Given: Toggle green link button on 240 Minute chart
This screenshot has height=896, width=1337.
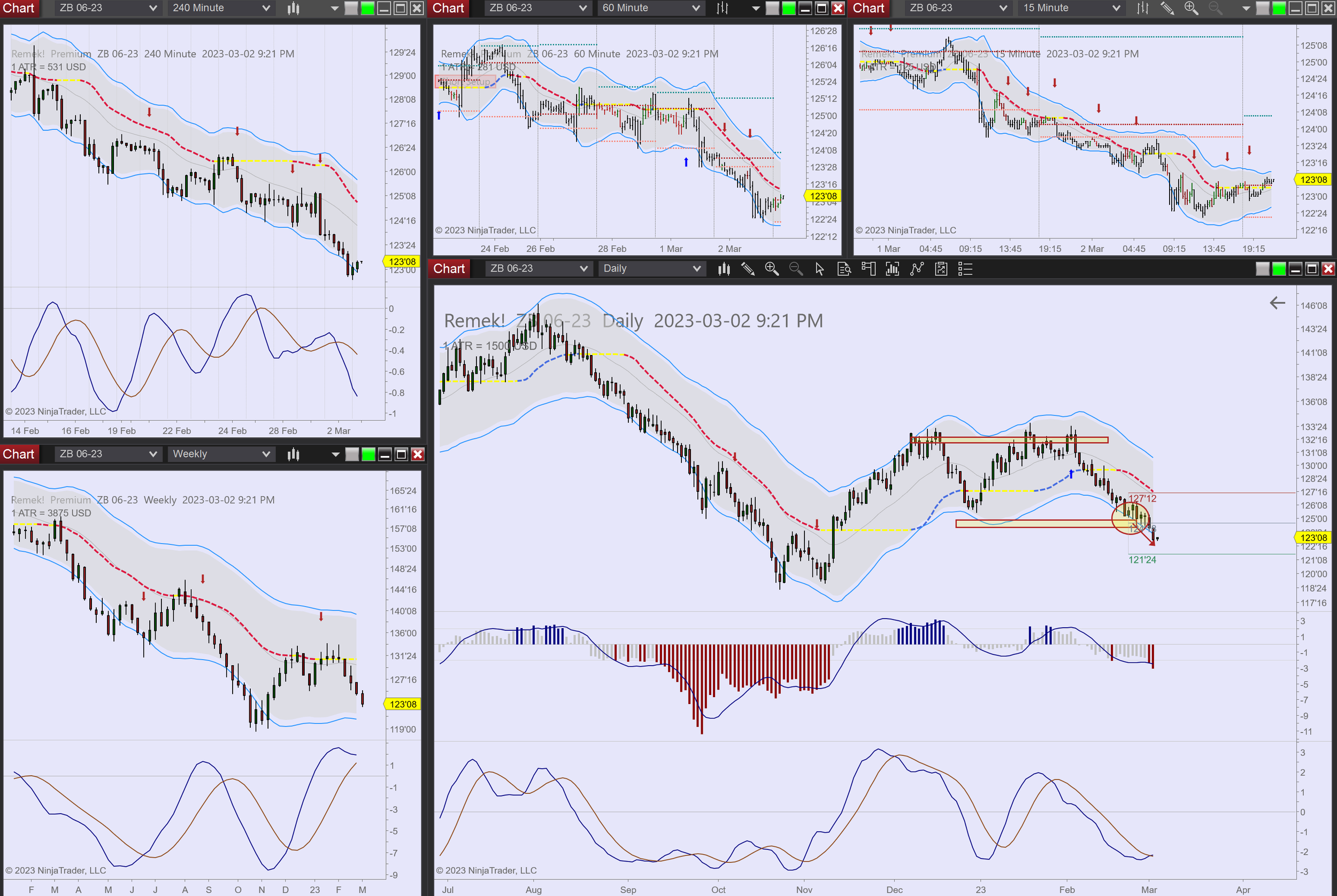Looking at the screenshot, I should (368, 8).
